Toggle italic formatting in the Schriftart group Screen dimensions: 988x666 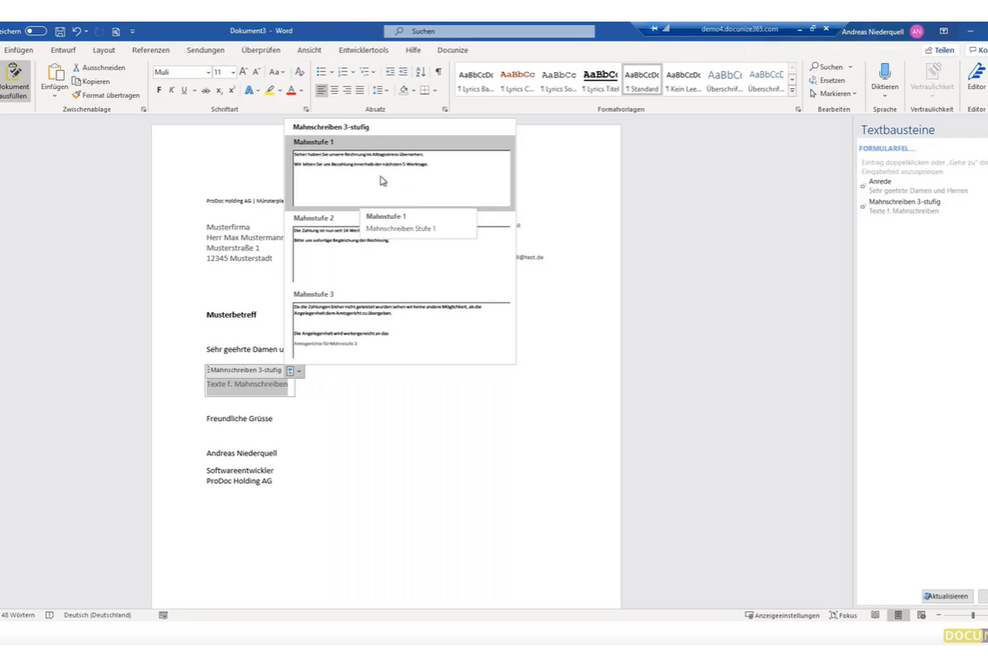(x=171, y=90)
